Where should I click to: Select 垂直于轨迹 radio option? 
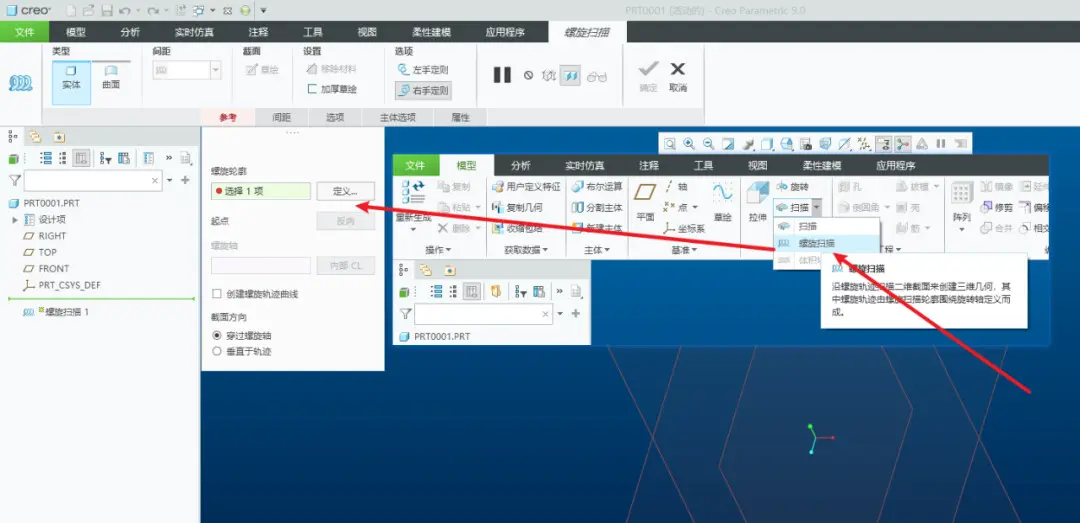217,351
